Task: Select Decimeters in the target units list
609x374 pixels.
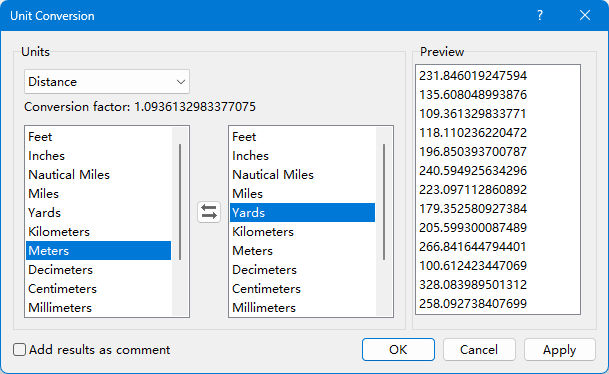Action: coord(303,270)
